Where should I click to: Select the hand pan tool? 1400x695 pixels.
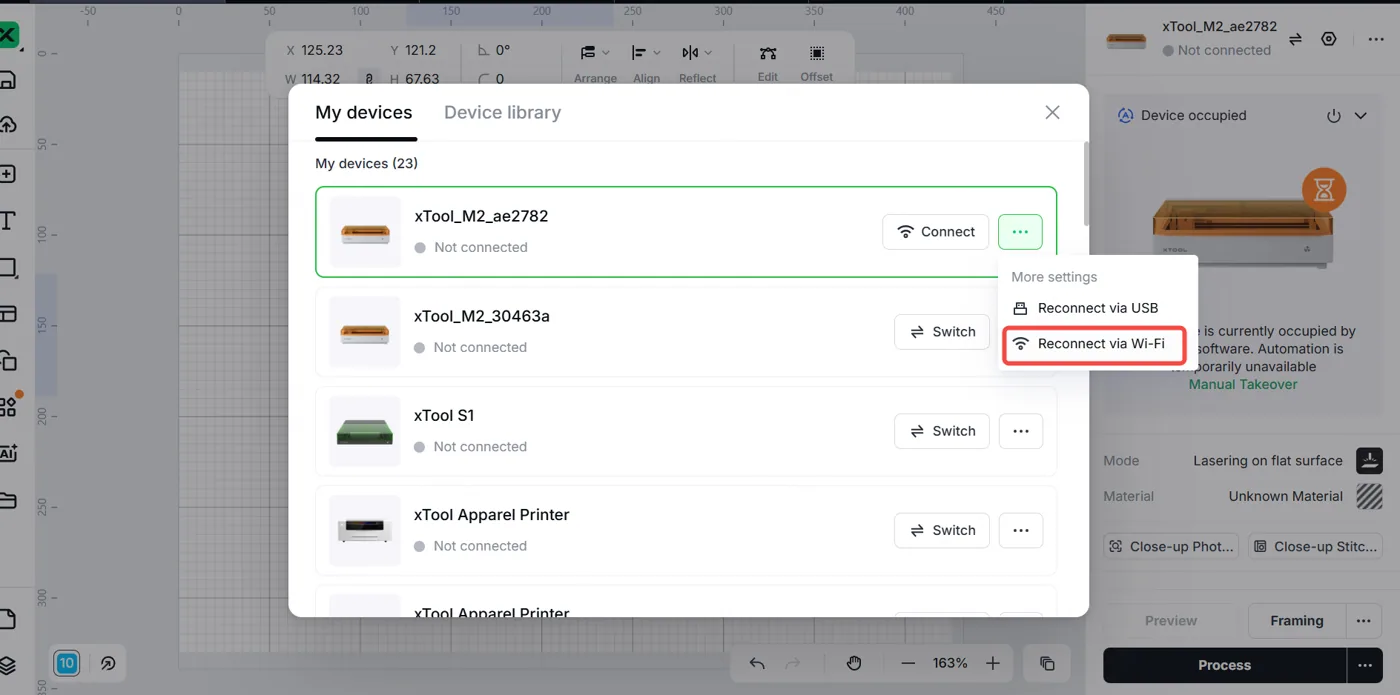854,663
